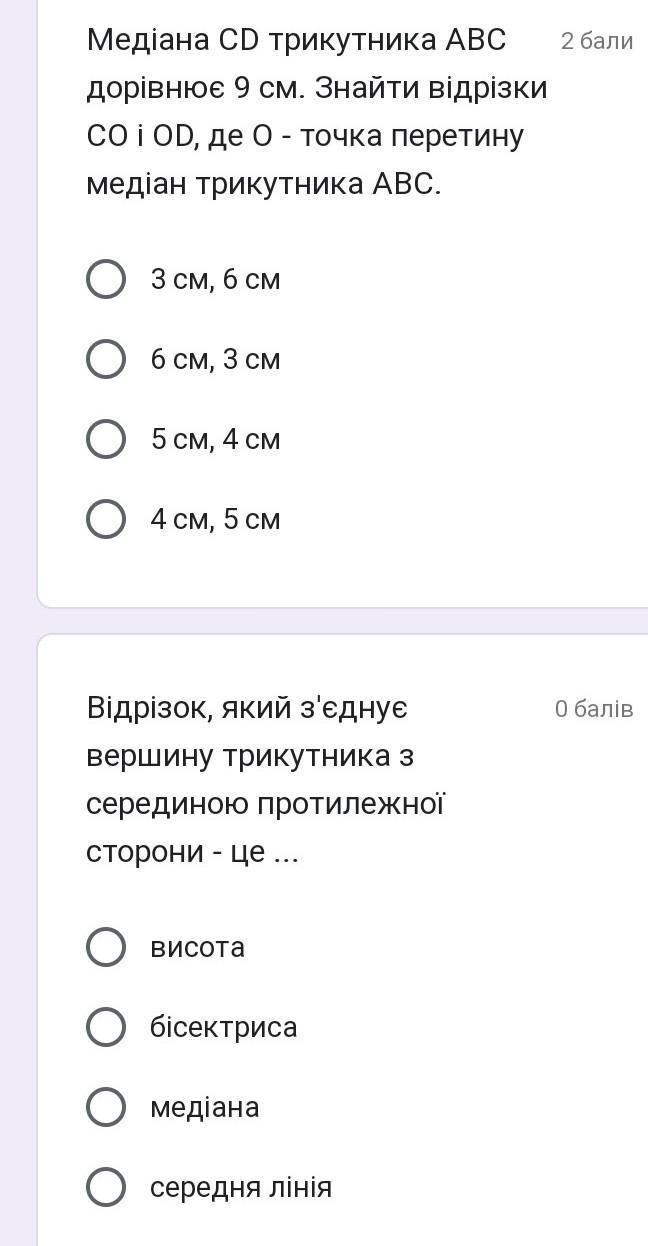Click the 'висота' option text
Screen dimensions: 648x1246
tap(197, 948)
